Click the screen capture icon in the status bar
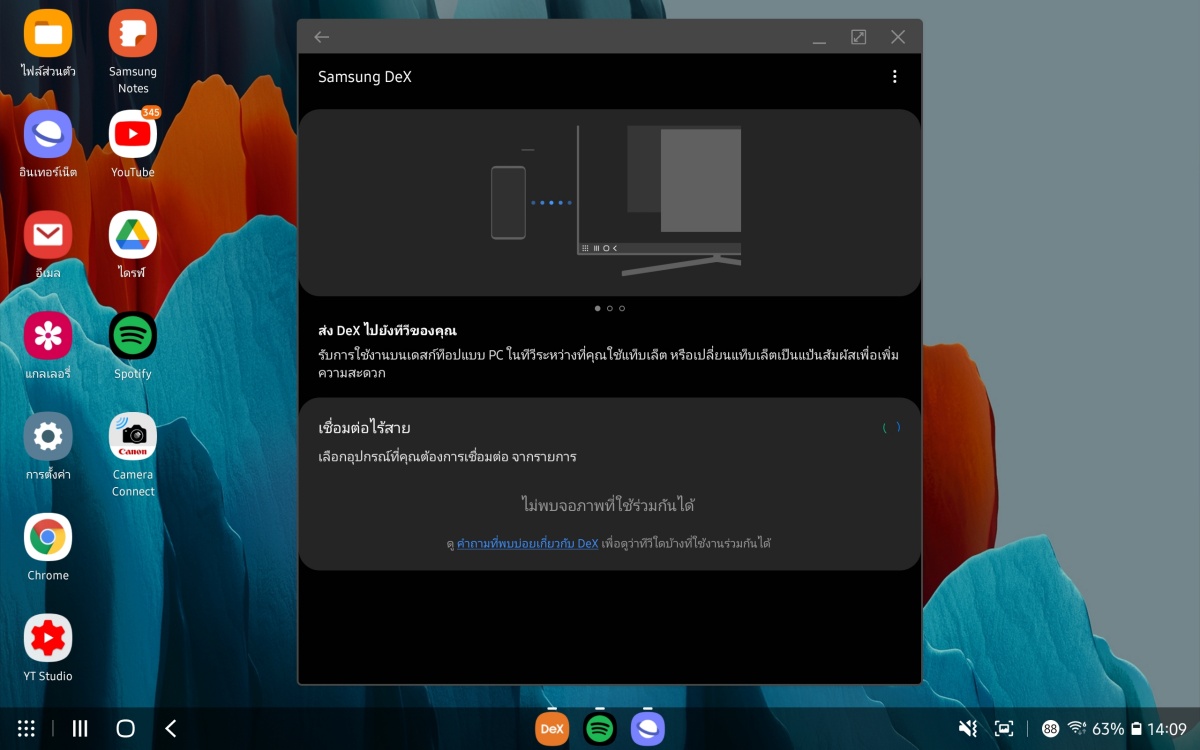 click(1002, 729)
